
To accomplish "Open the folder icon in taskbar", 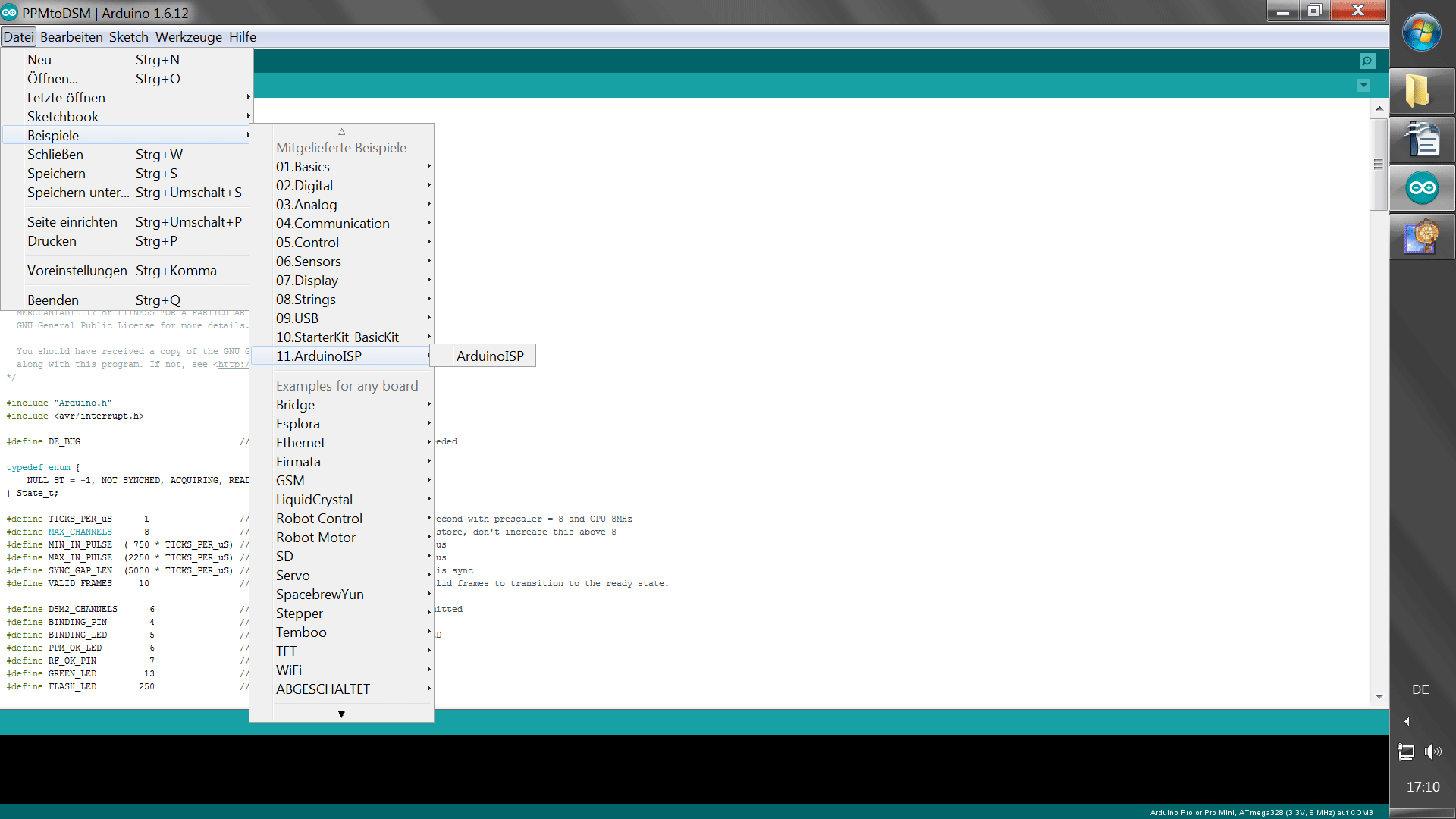I will [1422, 92].
